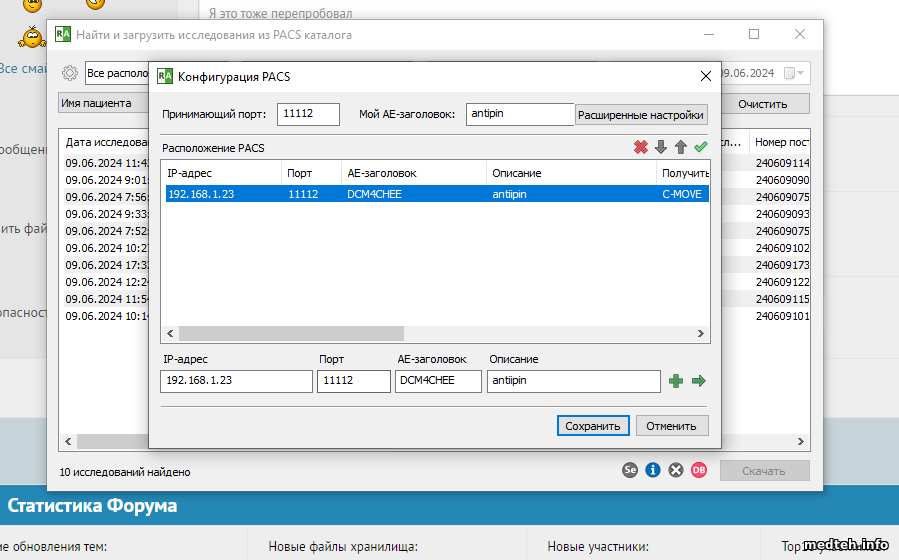Open the search settings gear icon

(x=70, y=73)
